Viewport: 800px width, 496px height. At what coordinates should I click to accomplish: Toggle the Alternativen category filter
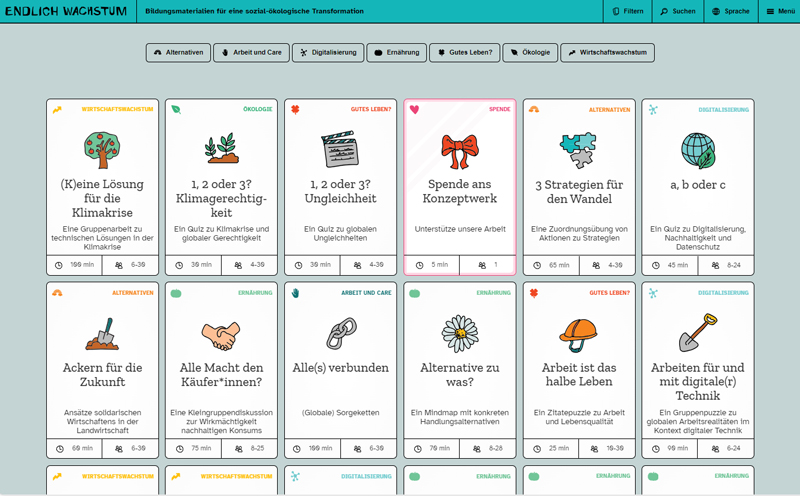point(178,52)
